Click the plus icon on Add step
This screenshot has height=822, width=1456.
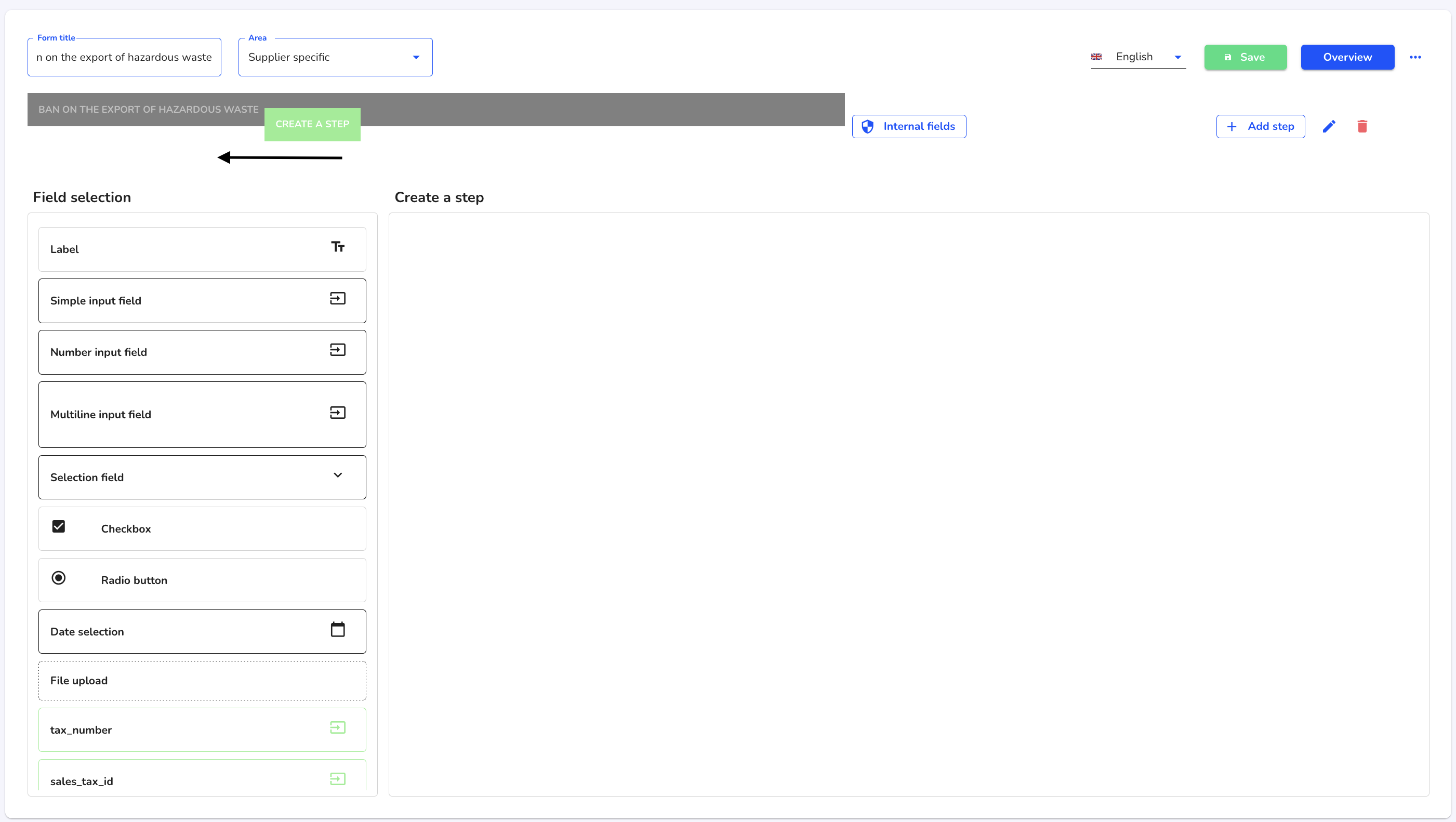coord(1232,126)
